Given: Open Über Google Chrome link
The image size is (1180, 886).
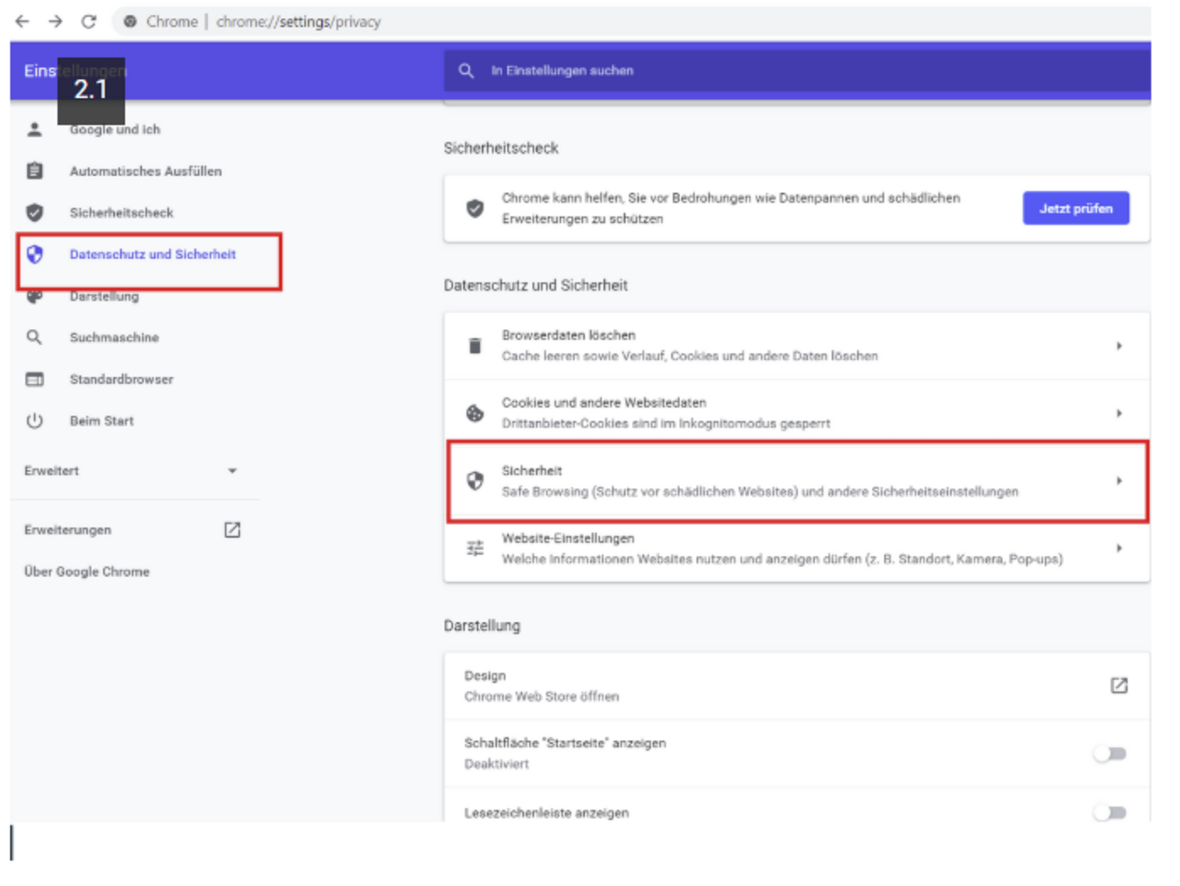Looking at the screenshot, I should pos(87,572).
